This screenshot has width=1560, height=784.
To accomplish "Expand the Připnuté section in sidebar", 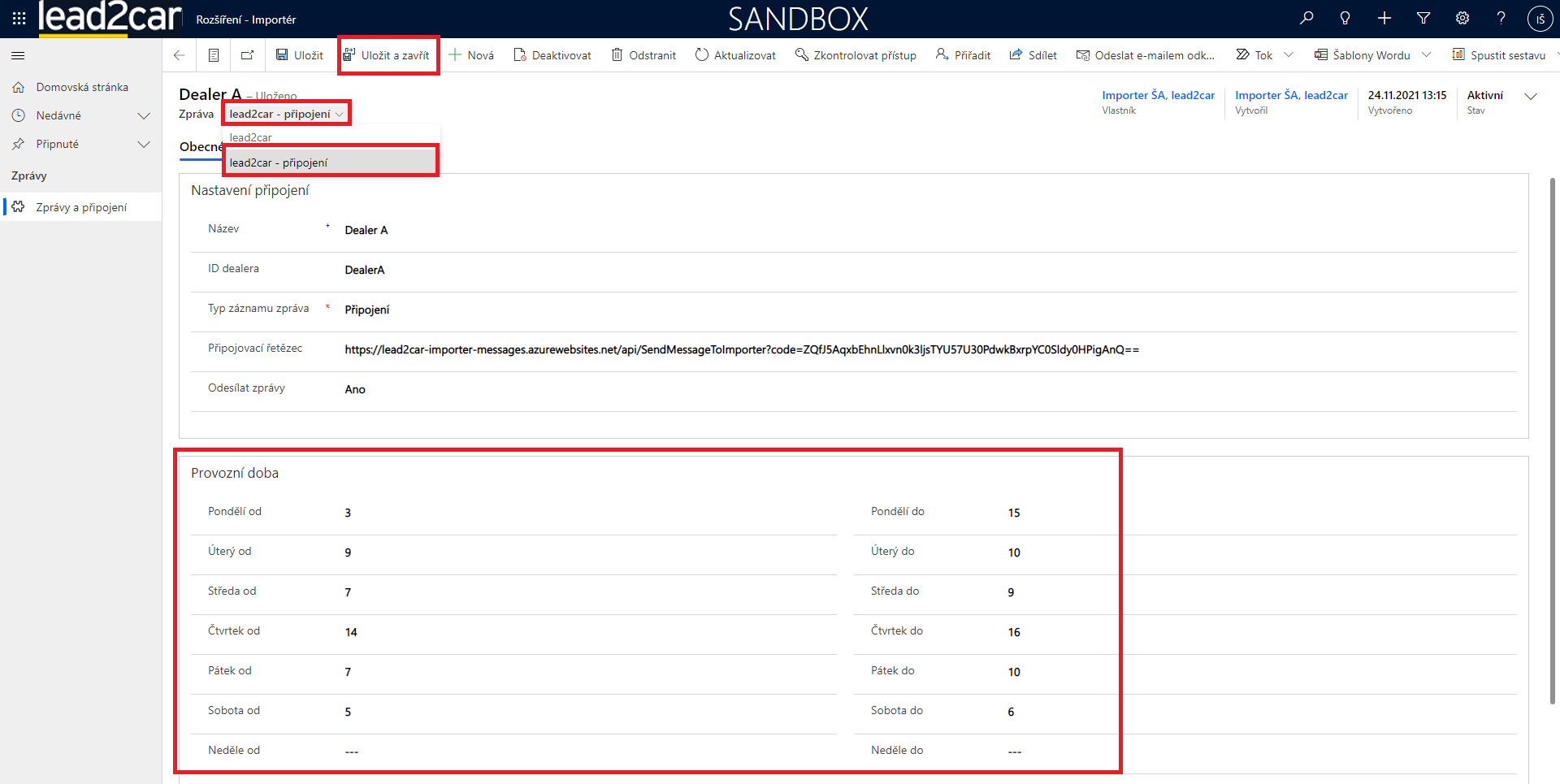I will (x=144, y=144).
